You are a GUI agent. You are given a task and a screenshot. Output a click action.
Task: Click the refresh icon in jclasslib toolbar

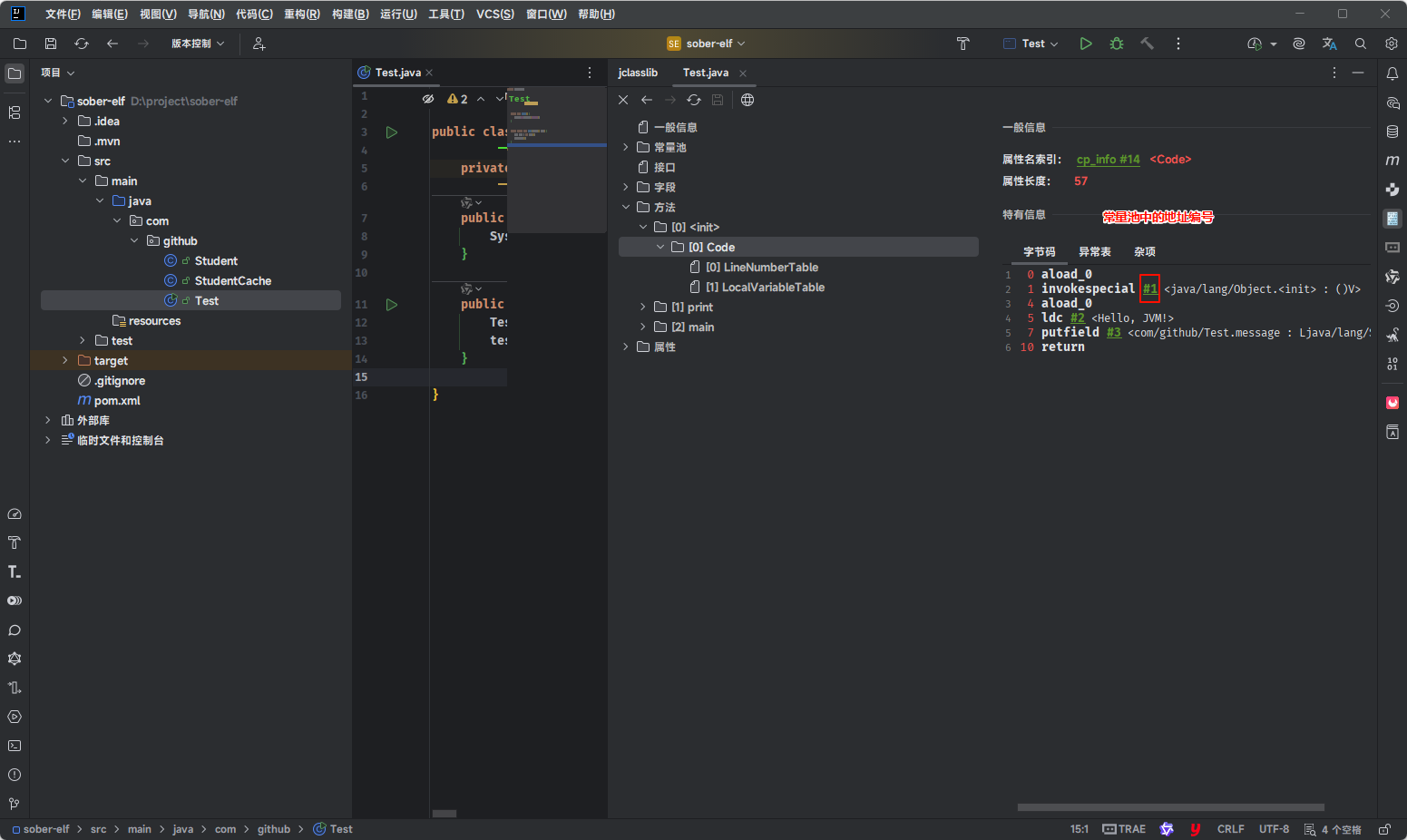point(694,100)
